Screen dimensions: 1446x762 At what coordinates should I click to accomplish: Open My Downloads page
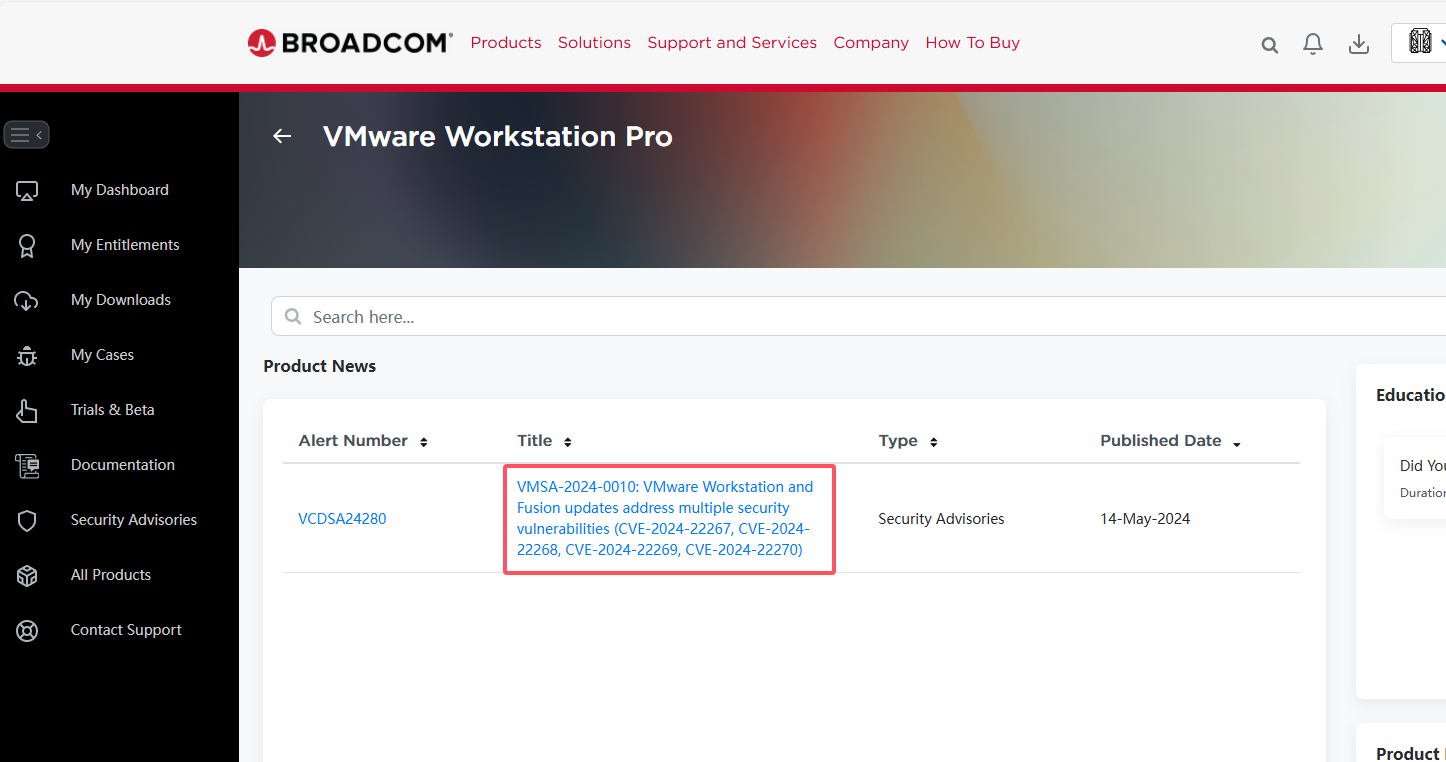(121, 300)
